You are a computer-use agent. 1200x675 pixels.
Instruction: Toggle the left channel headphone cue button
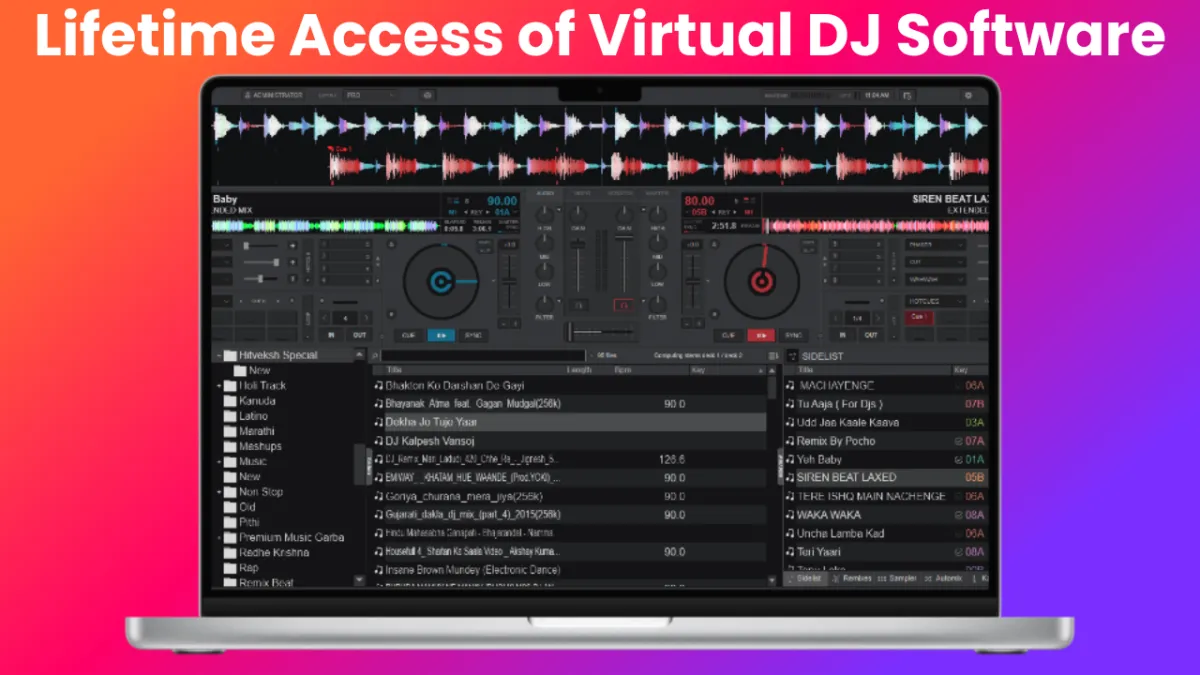[577, 304]
